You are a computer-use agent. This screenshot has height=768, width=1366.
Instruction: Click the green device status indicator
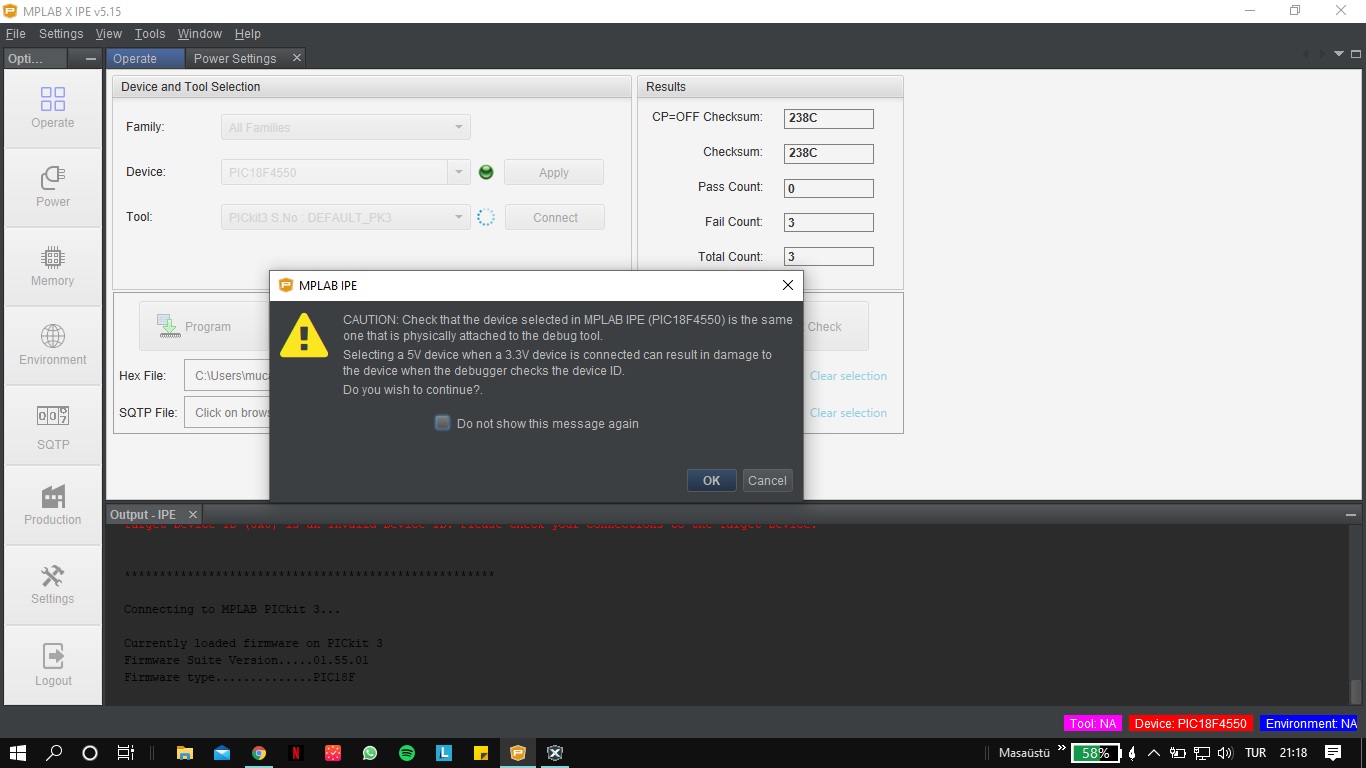click(x=486, y=172)
